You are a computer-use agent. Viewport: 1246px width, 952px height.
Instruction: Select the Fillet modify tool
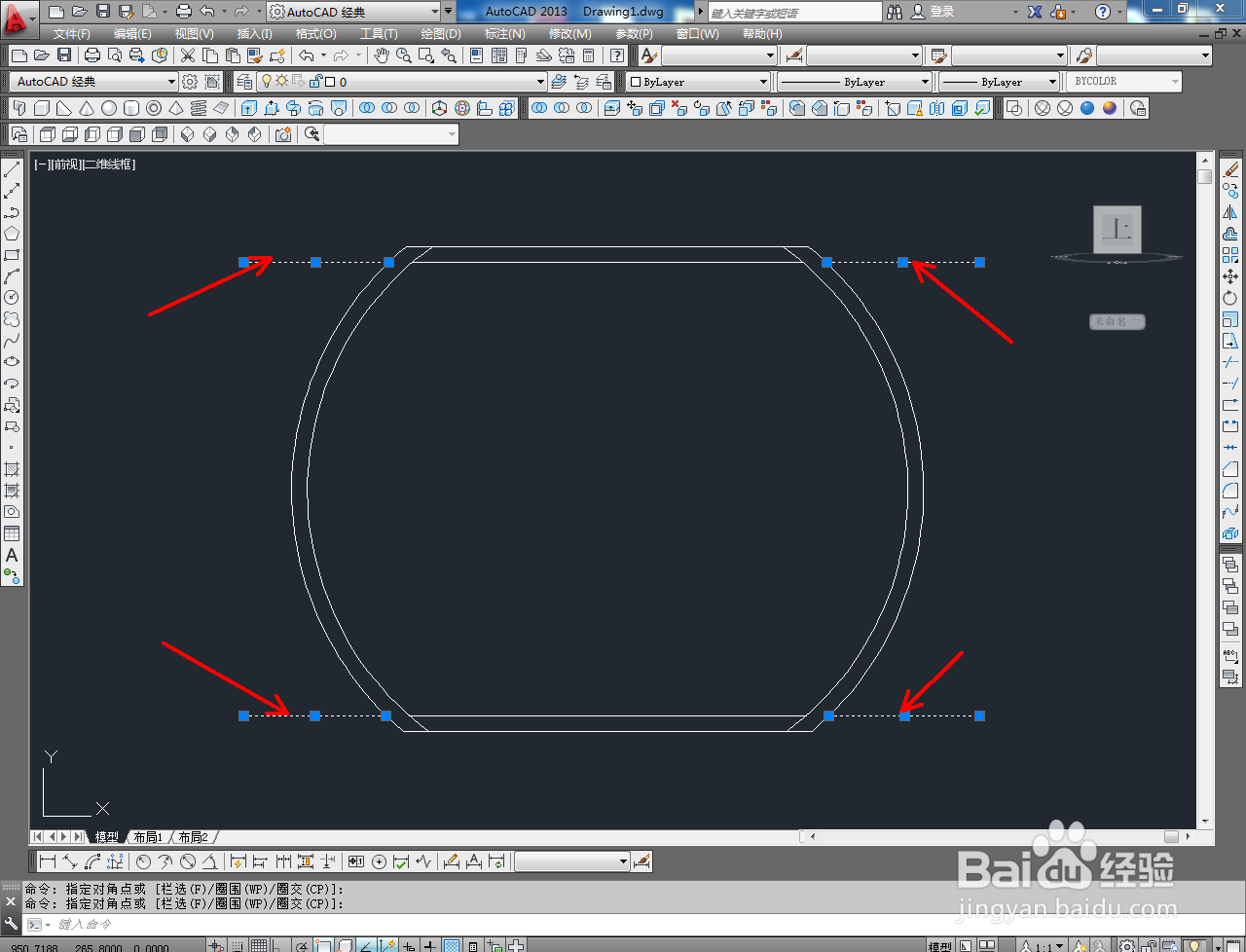[1230, 490]
